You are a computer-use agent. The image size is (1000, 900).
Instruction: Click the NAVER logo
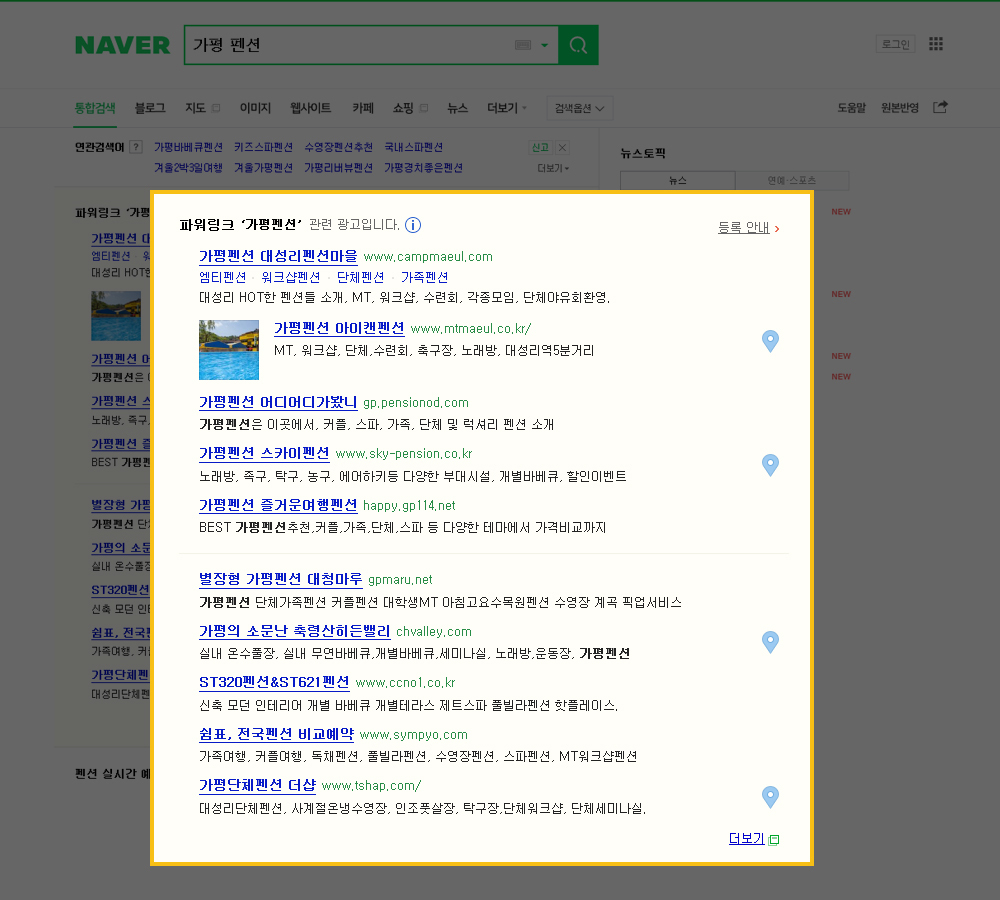pyautogui.click(x=122, y=45)
